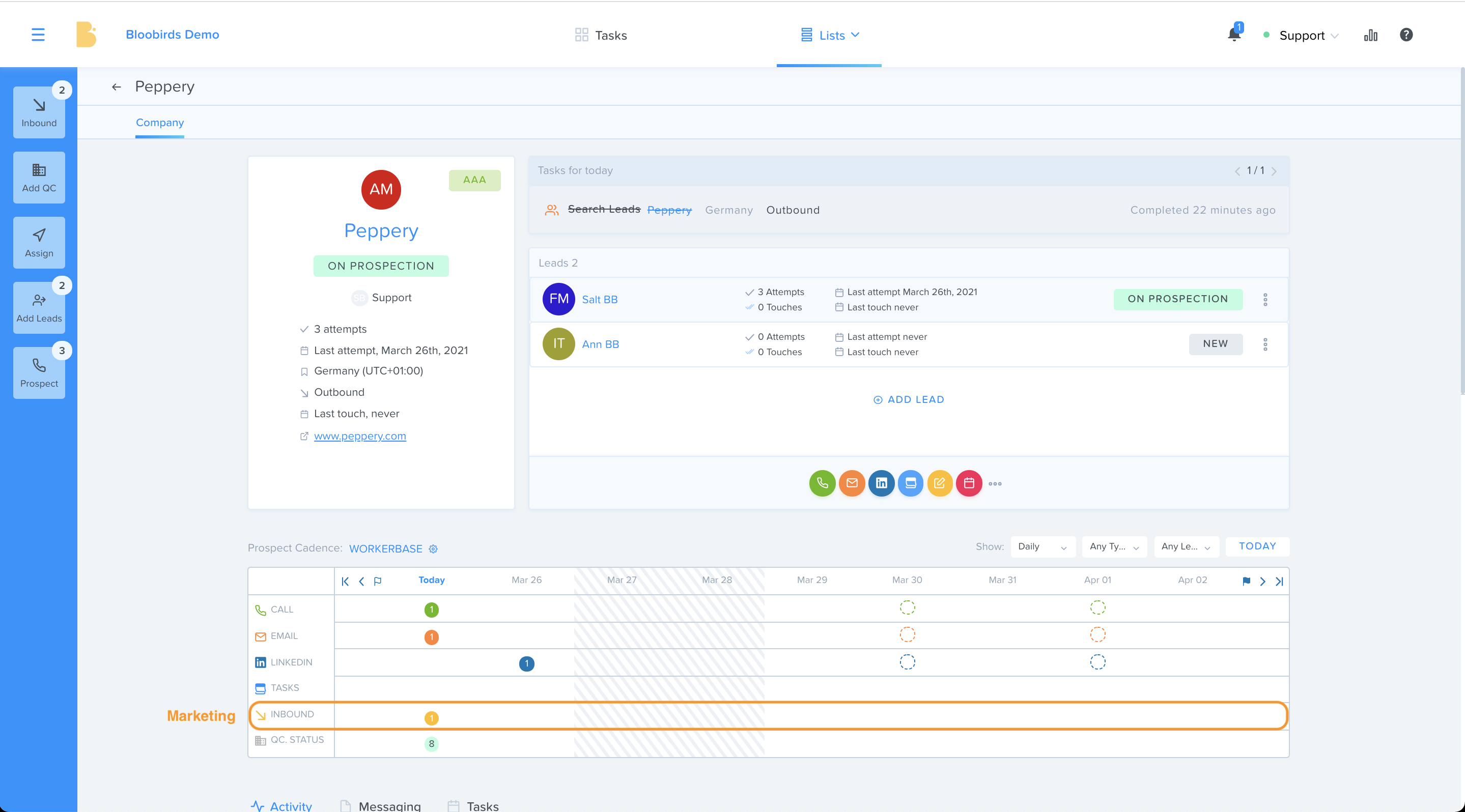Click the filled flag icon in cadence header
Viewport: 1465px width, 812px height.
[1247, 582]
